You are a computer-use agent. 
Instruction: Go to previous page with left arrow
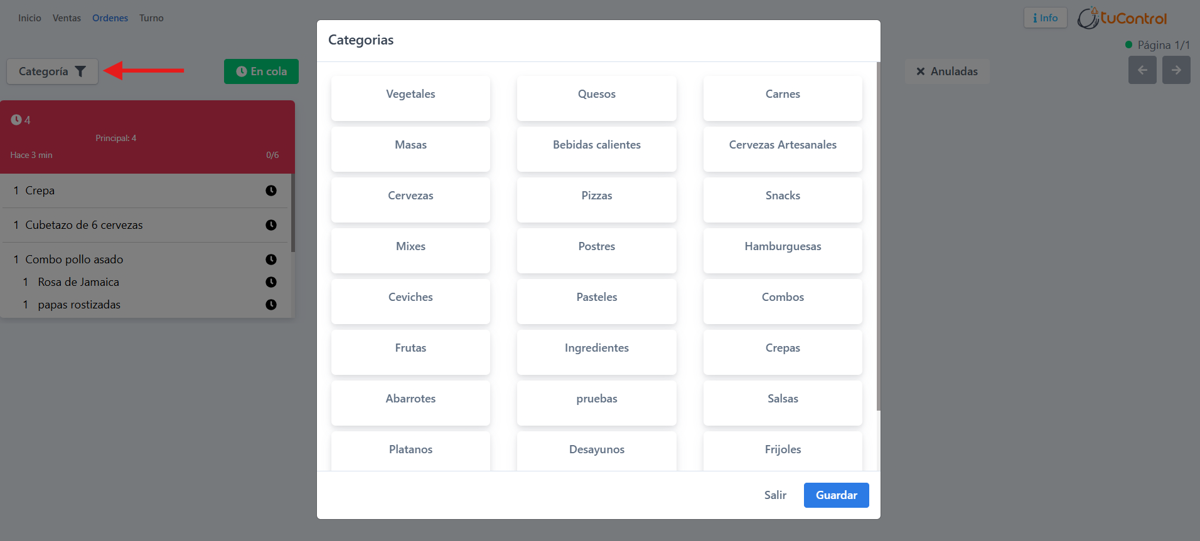pos(1143,70)
